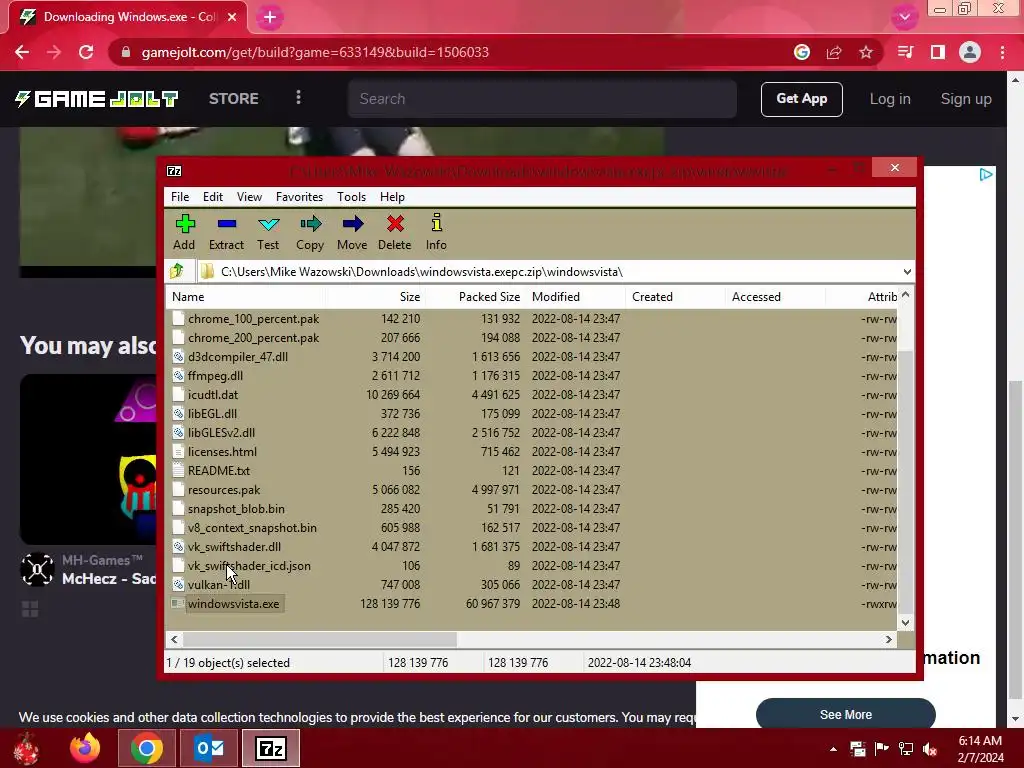Open Firefox from the taskbar
Viewport: 1024px width, 768px height.
click(x=85, y=748)
